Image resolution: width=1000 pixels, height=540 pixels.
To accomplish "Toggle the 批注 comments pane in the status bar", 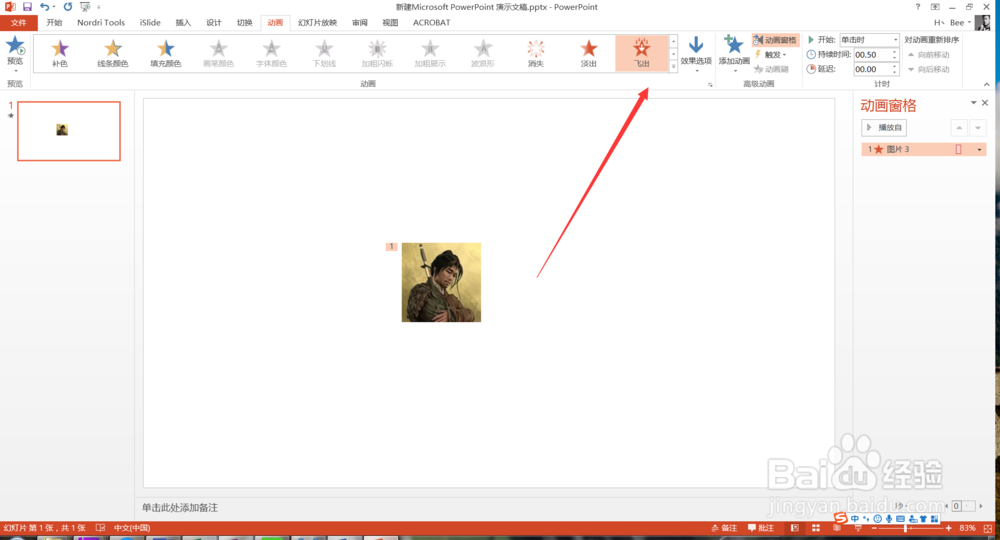I will pos(761,528).
